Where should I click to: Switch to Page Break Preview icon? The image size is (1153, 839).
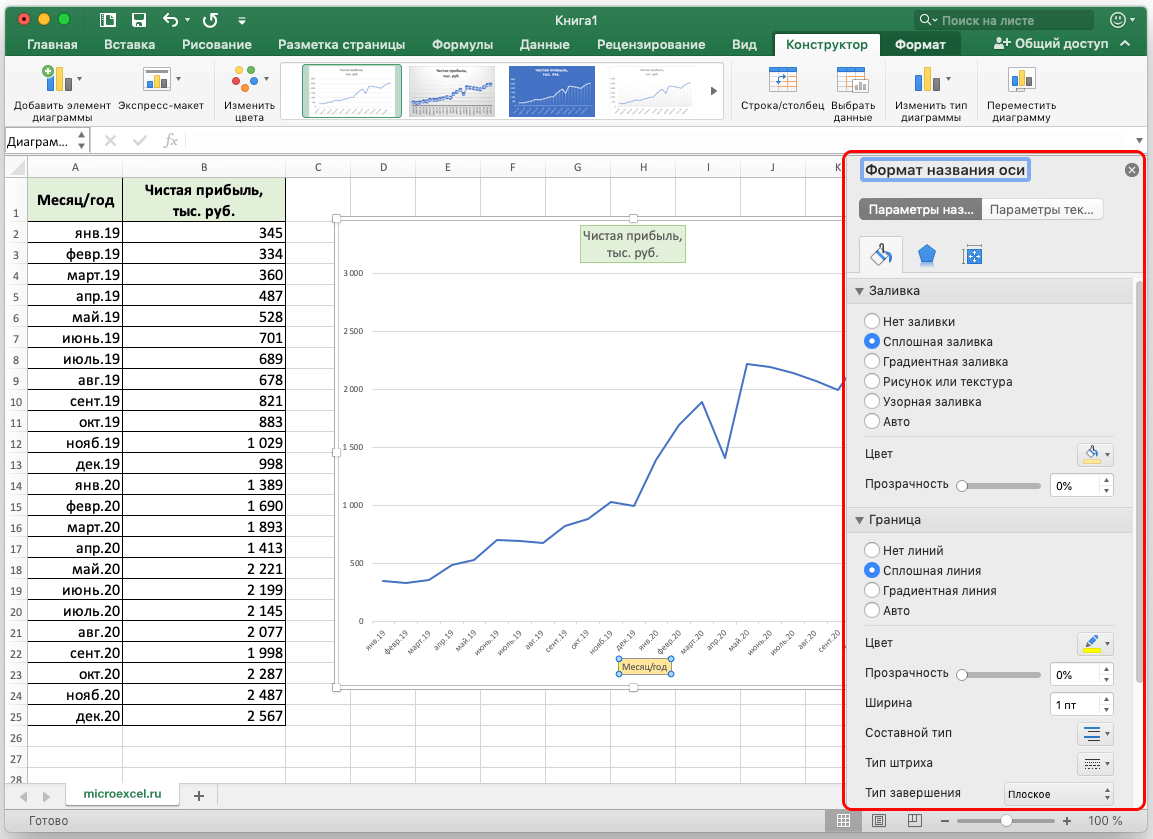(x=914, y=821)
